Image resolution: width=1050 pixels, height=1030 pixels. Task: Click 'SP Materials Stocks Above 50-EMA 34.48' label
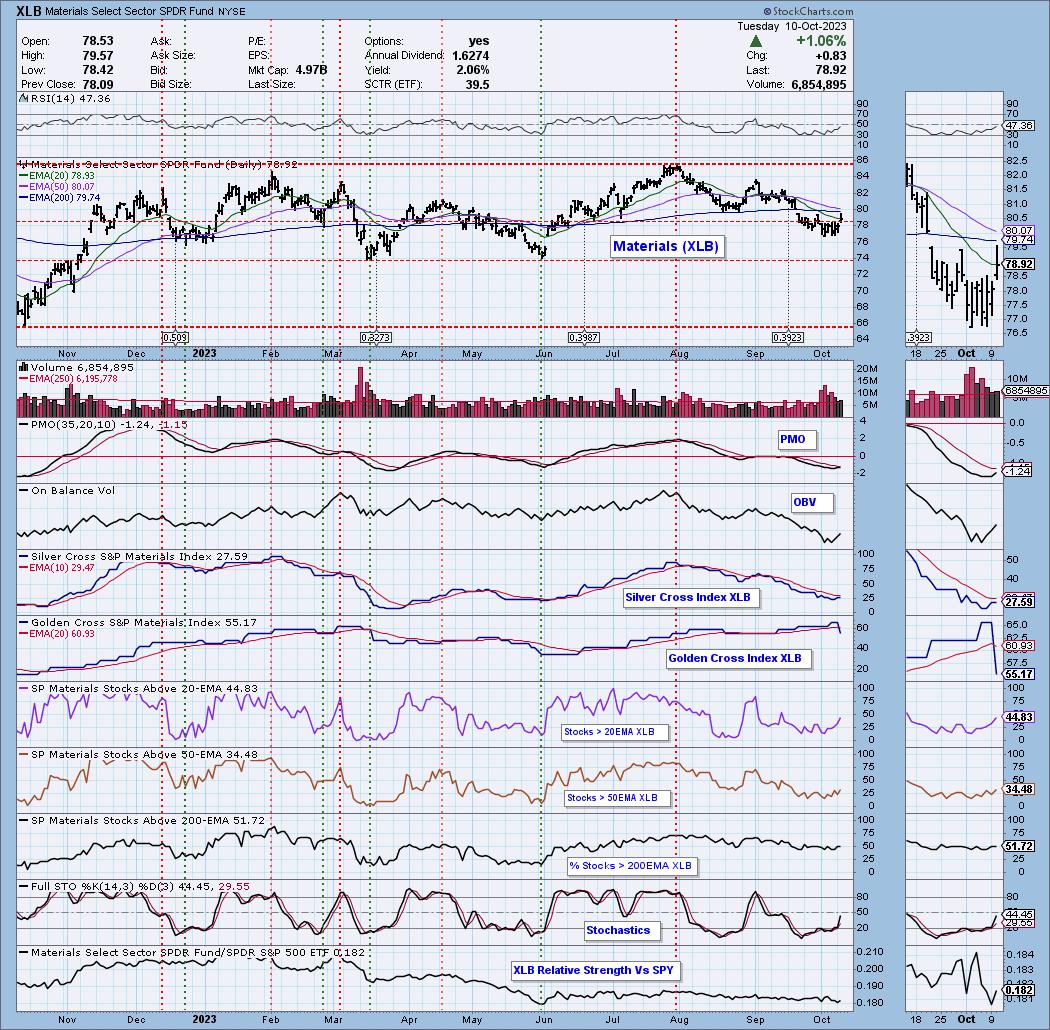click(138, 754)
